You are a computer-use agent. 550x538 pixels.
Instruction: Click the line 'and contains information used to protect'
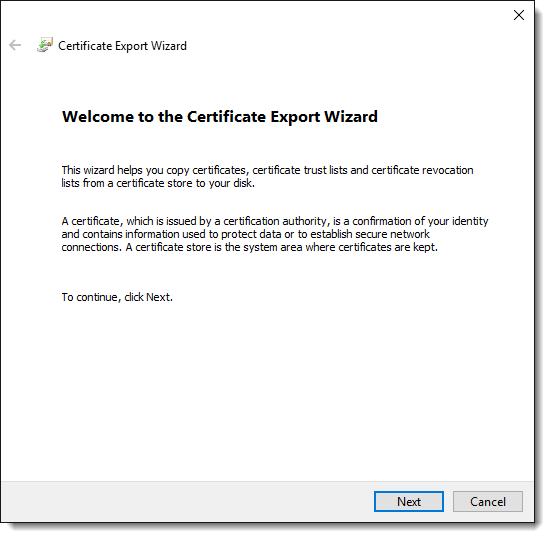[246, 234]
